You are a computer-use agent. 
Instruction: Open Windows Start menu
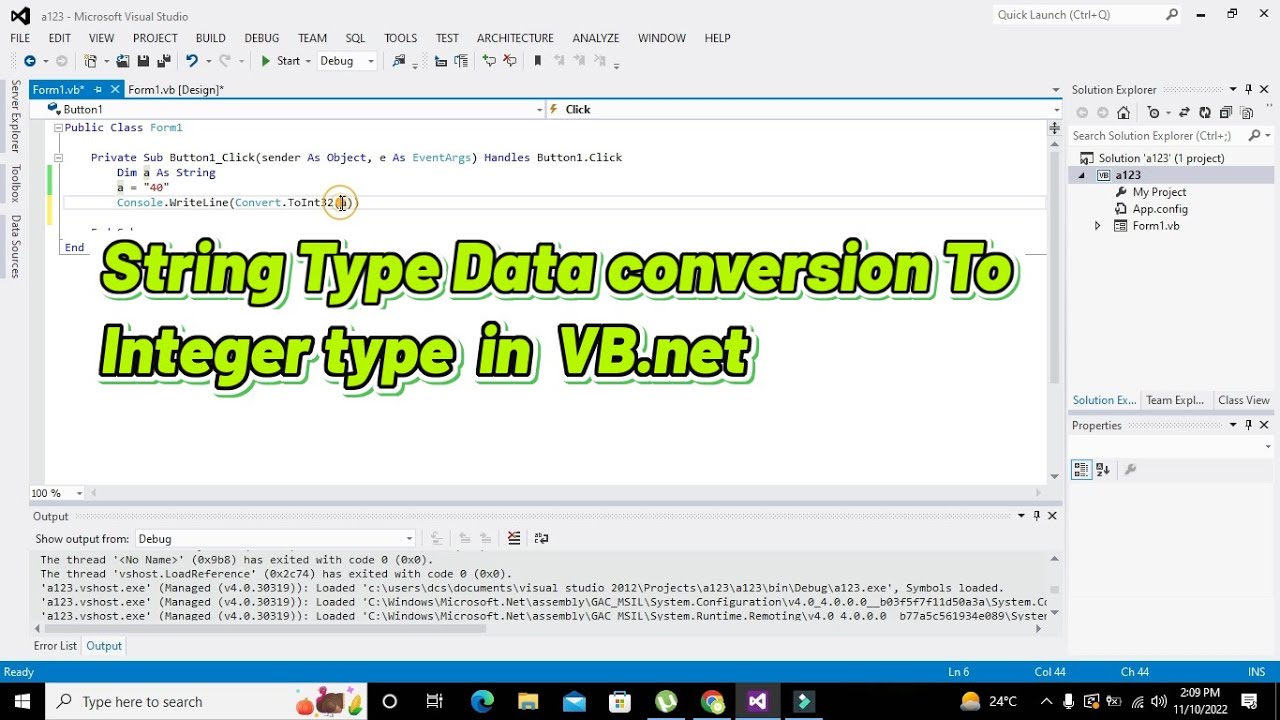pyautogui.click(x=22, y=701)
